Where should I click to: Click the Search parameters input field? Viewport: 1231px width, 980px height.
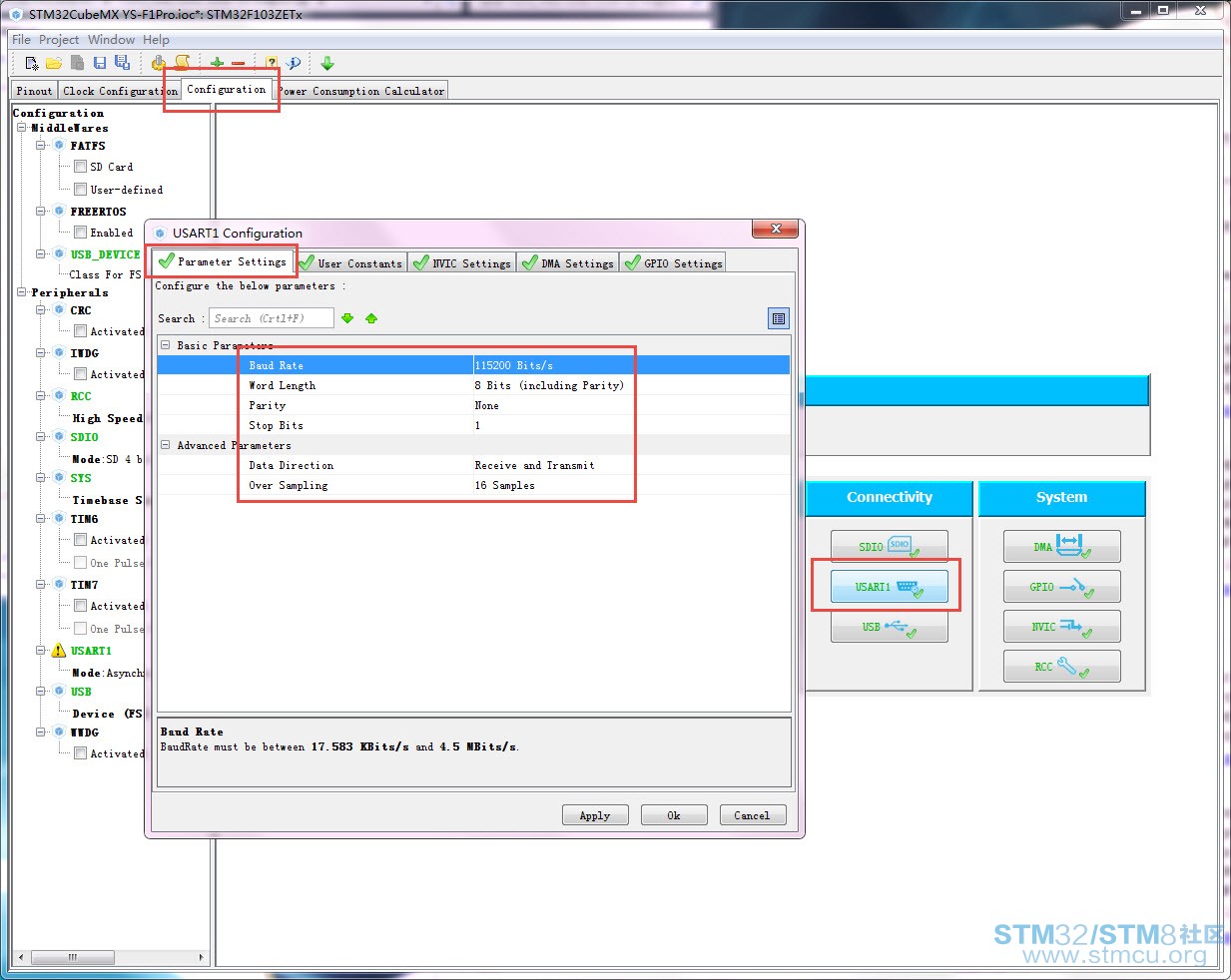pyautogui.click(x=271, y=318)
